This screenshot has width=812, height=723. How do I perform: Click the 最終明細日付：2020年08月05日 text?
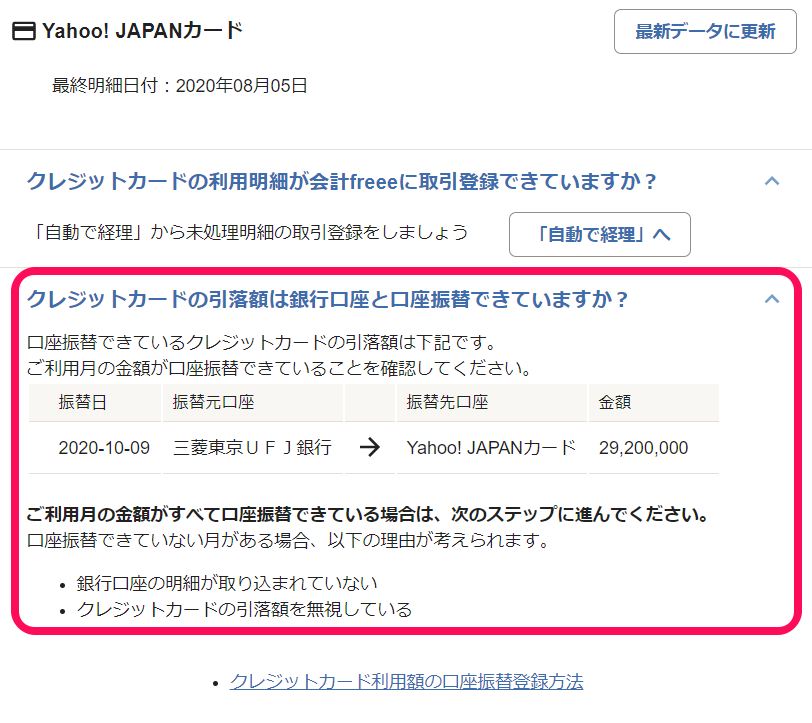point(180,85)
